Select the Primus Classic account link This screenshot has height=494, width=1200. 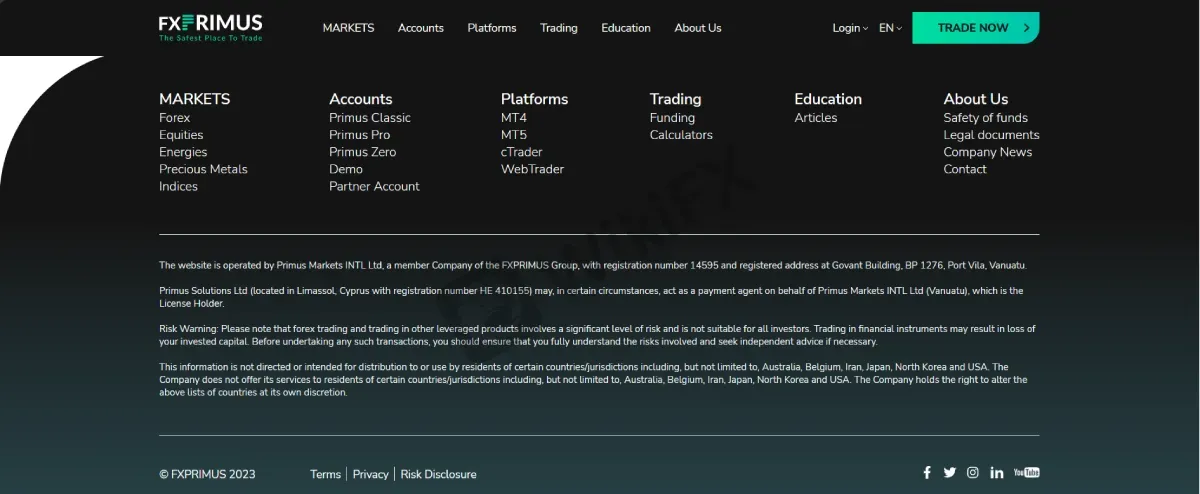click(x=370, y=118)
